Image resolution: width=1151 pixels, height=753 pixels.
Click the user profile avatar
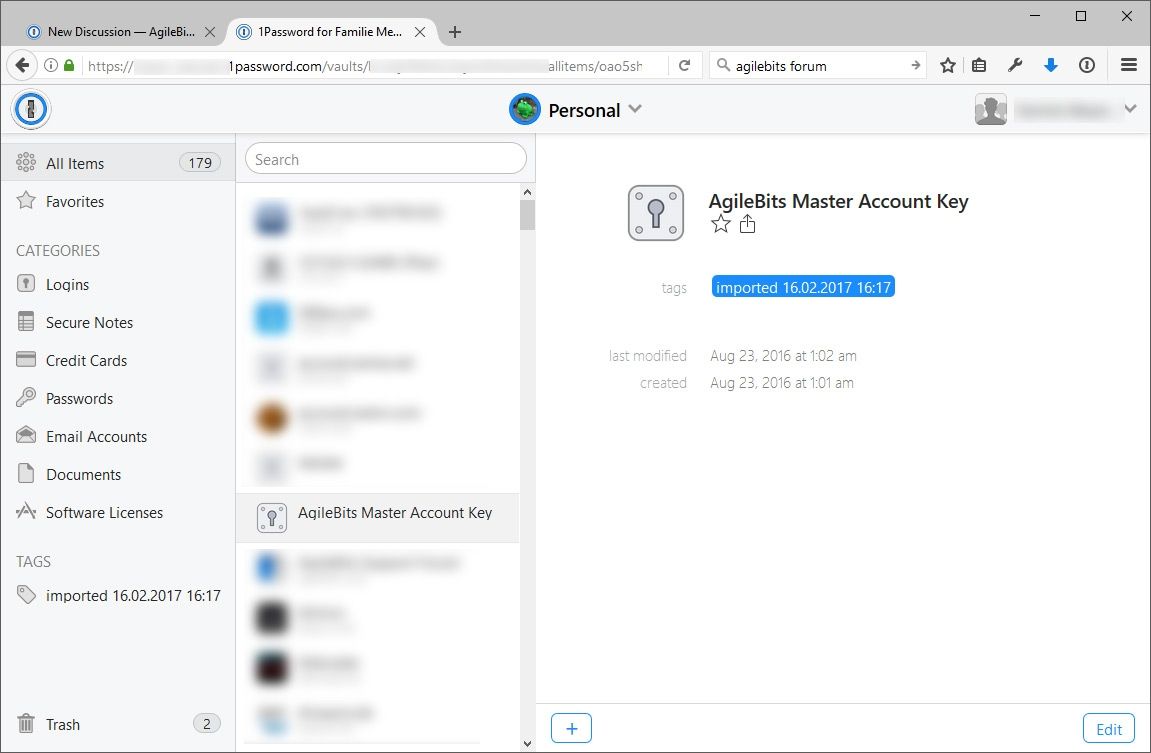990,110
